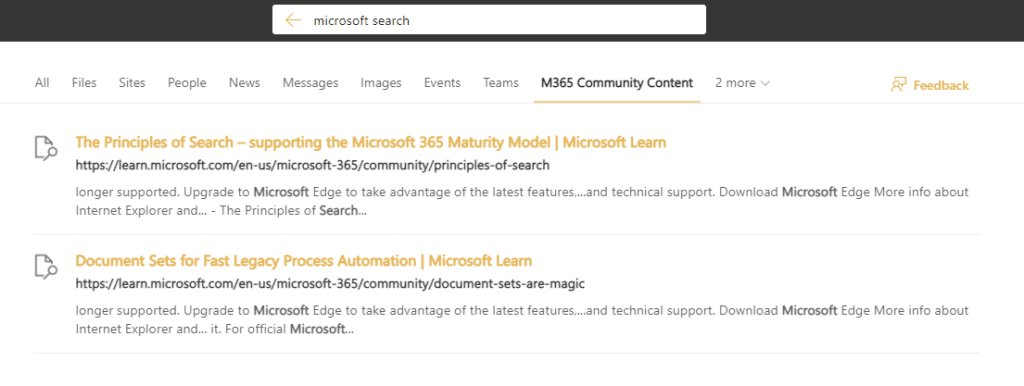This screenshot has width=1024, height=386.
Task: Click the Feedback person icon
Action: point(899,85)
